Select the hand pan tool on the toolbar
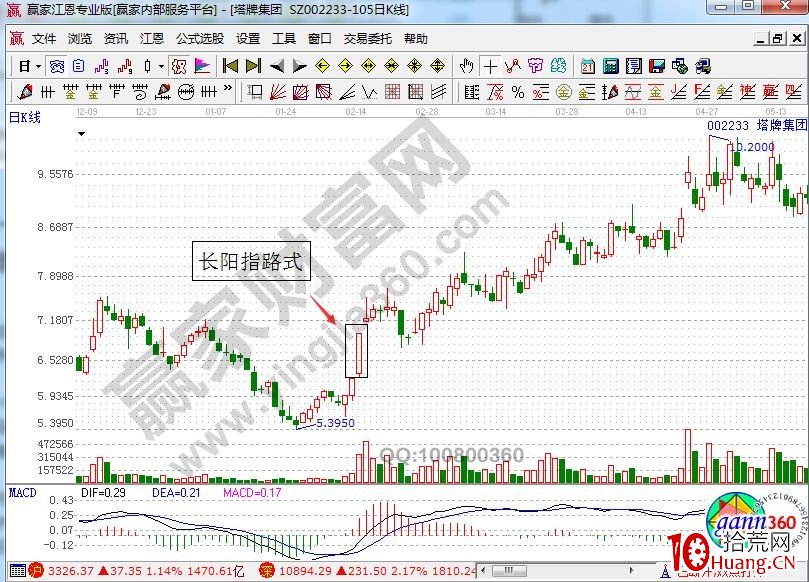Screen dimensions: 809x582 (x=465, y=67)
